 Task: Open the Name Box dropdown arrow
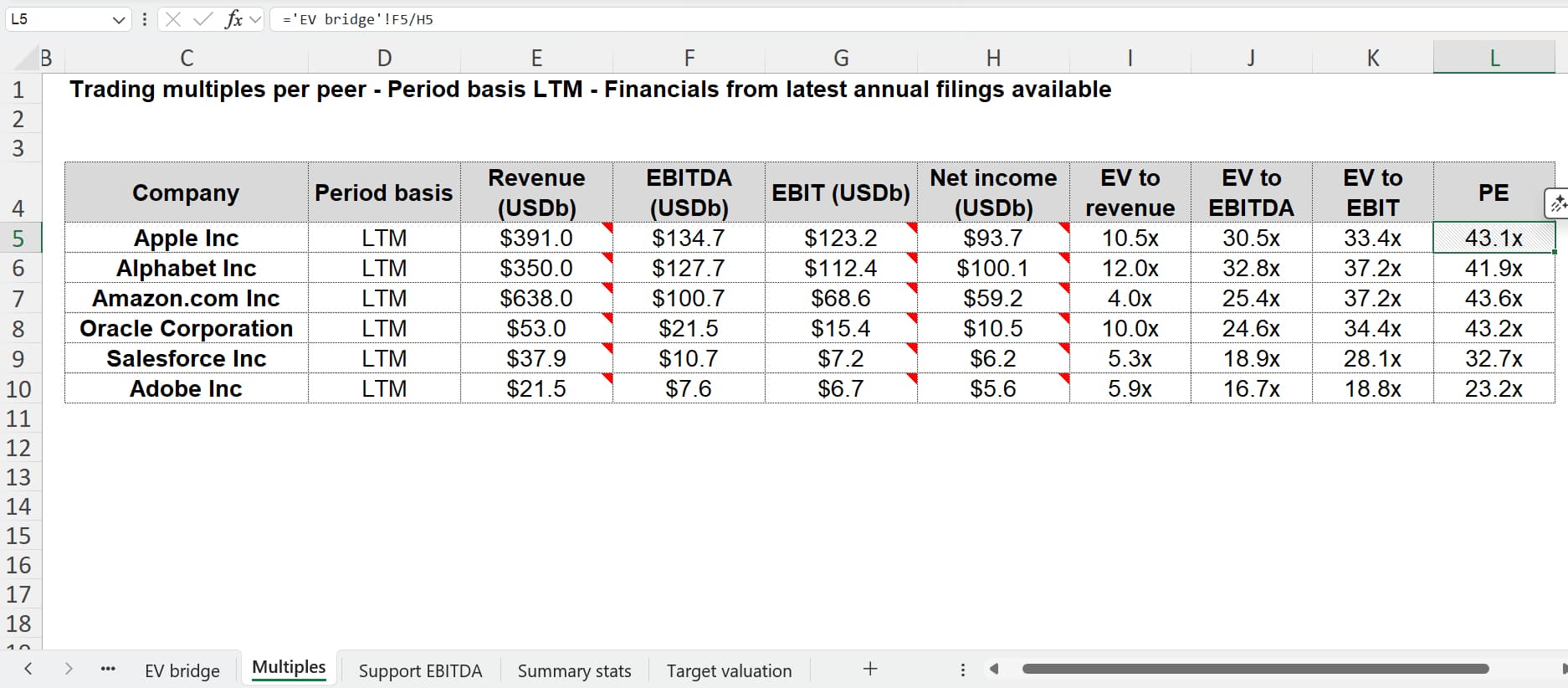(x=118, y=19)
